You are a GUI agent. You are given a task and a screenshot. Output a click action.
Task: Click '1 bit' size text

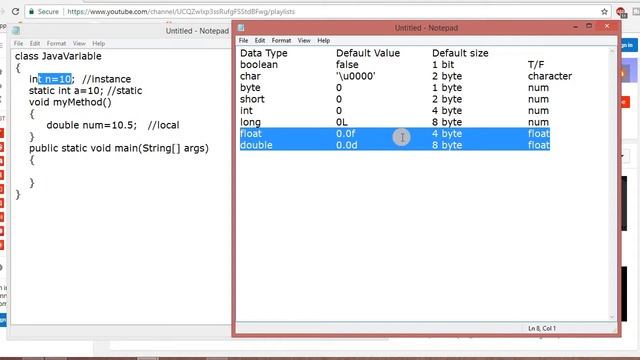(443, 64)
